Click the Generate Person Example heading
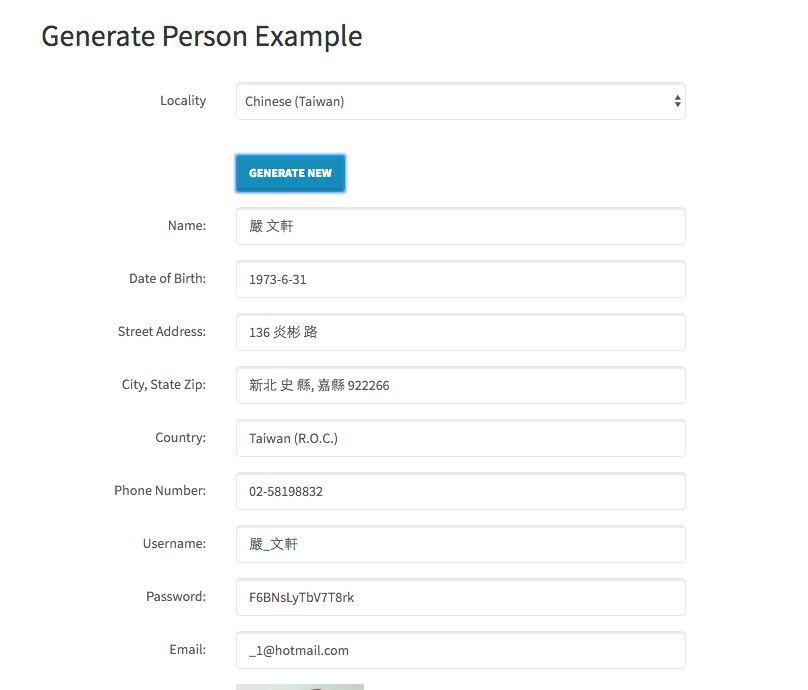The image size is (808, 690). (x=201, y=37)
